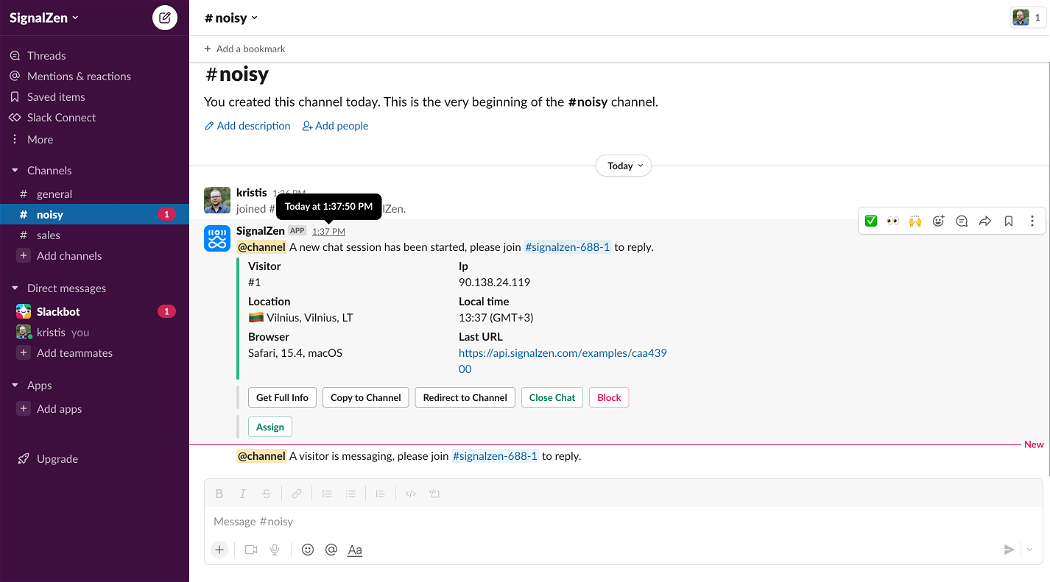Viewport: 1050px width, 582px height.
Task: Click Add description link
Action: [247, 126]
